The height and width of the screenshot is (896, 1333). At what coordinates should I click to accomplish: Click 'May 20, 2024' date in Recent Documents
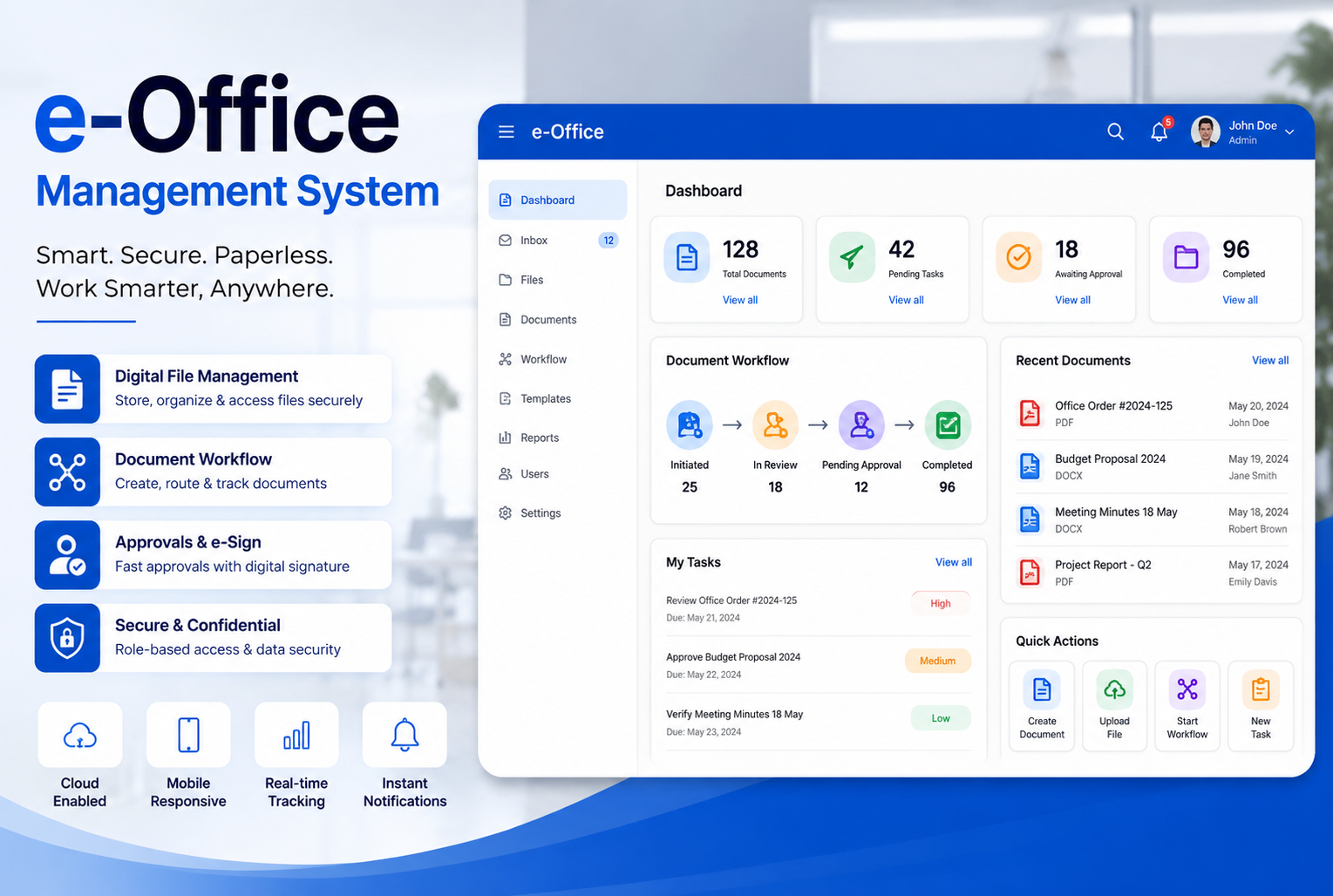[x=1258, y=406]
